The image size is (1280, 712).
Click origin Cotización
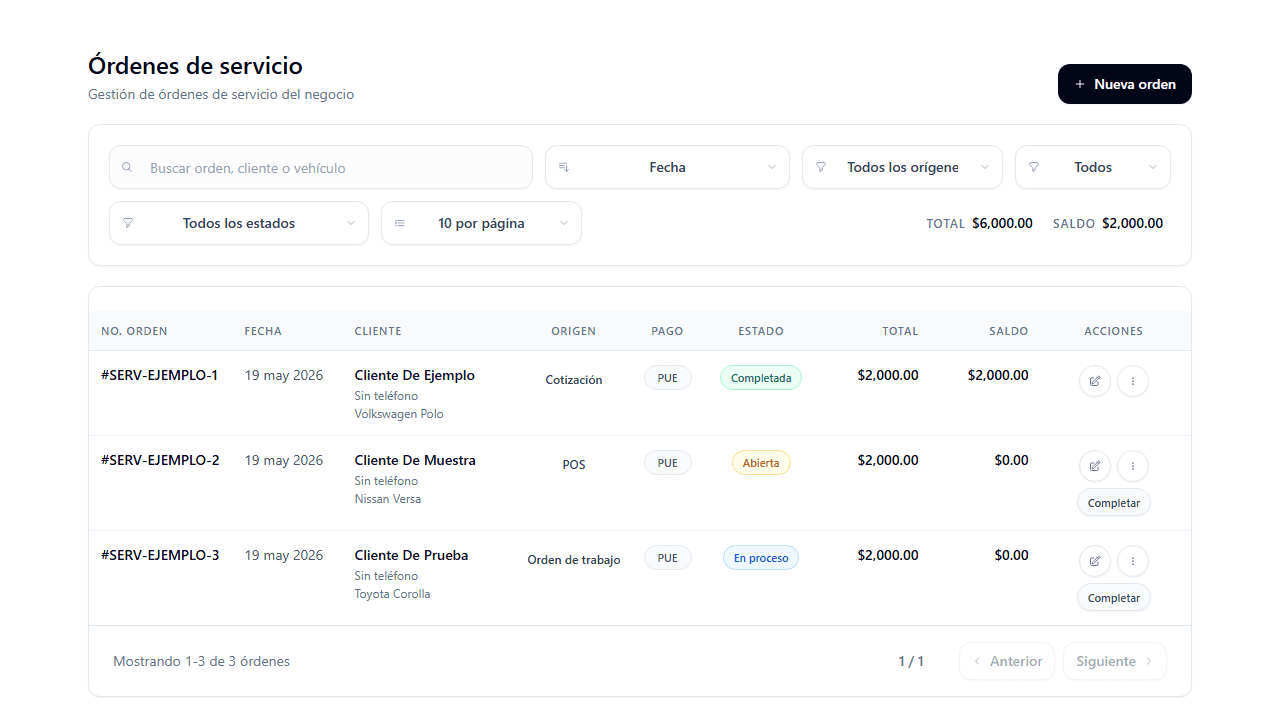click(x=574, y=380)
